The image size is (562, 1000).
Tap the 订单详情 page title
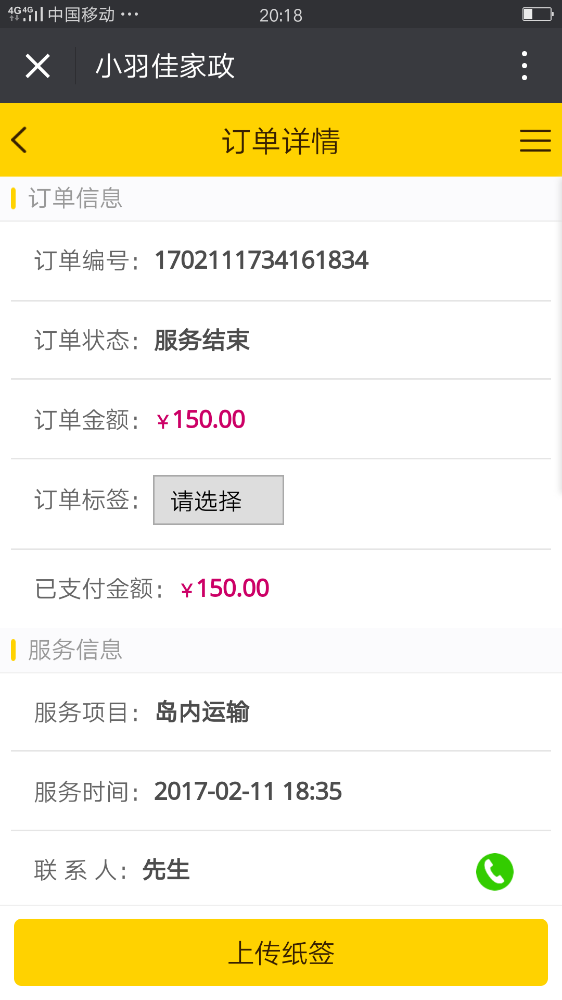[x=281, y=140]
